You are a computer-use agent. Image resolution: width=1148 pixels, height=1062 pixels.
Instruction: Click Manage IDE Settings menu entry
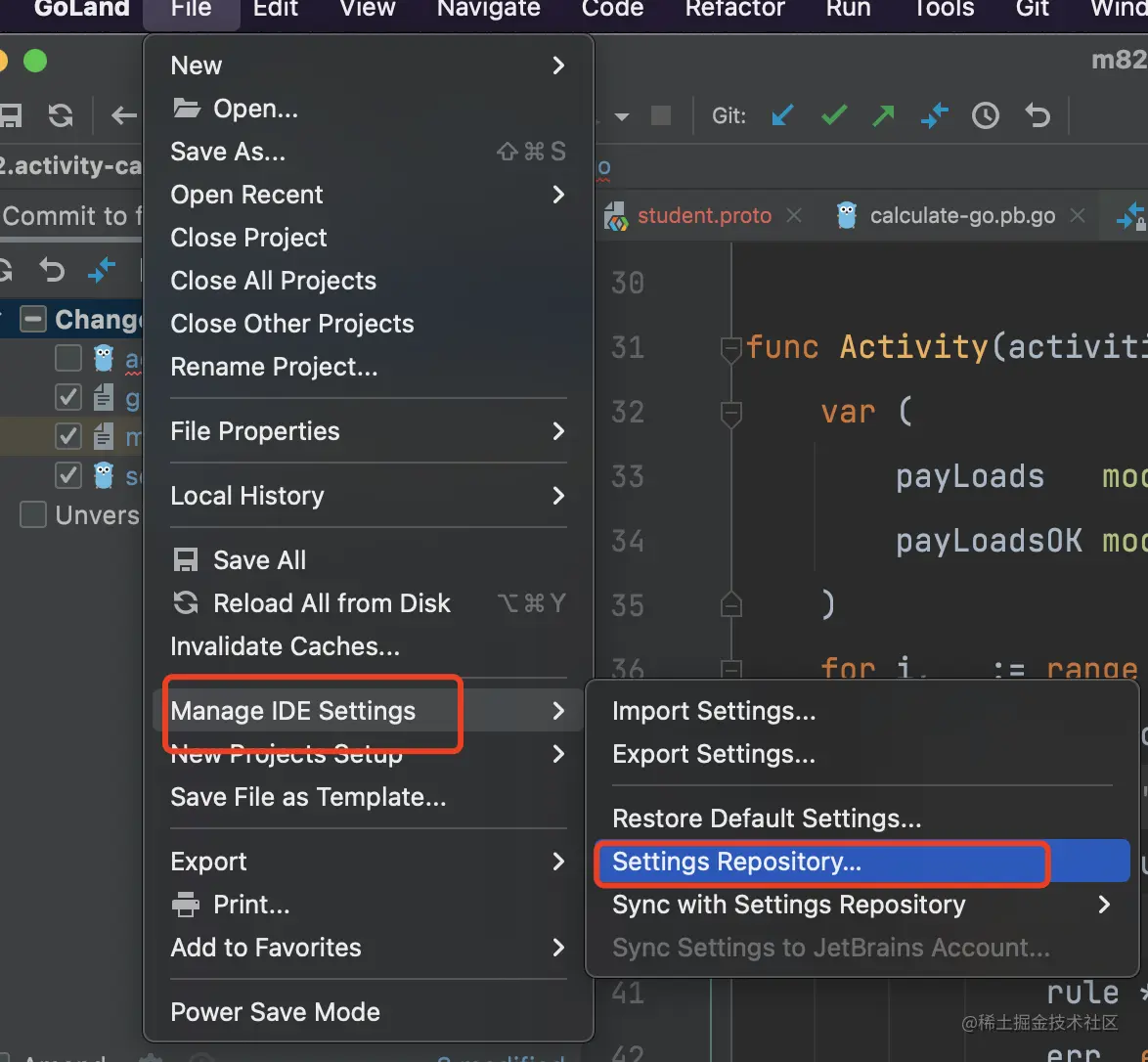click(x=369, y=710)
